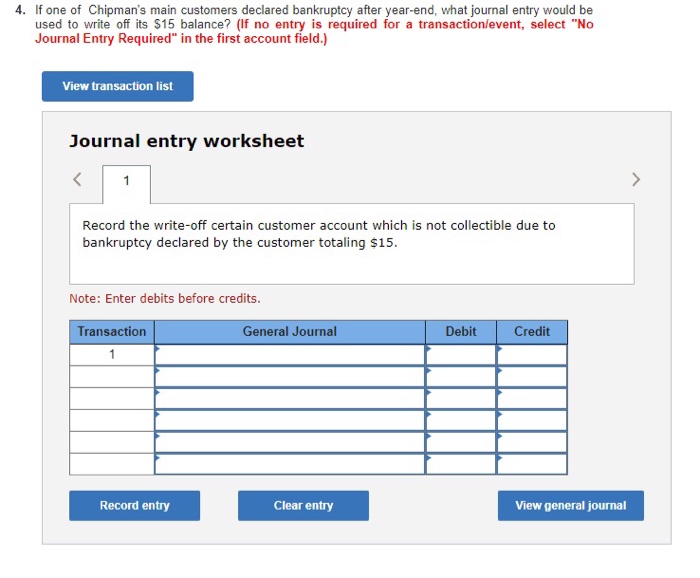Open fifth row General Journal account field

tap(290, 442)
